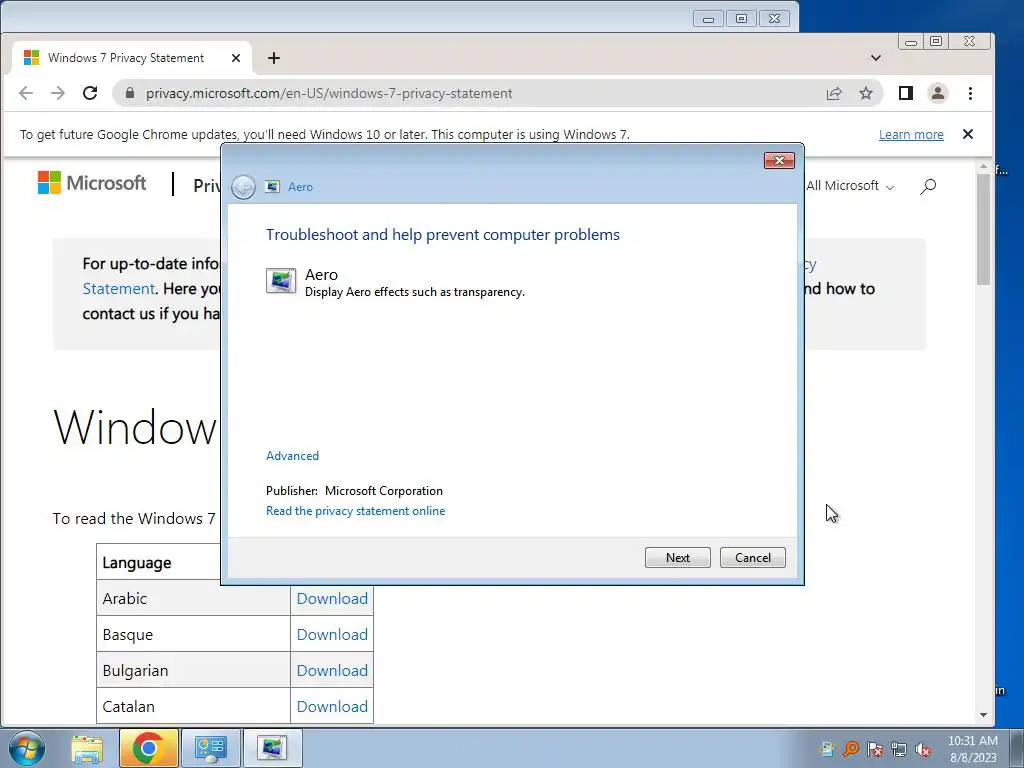Download the Bulgarian privacy statement
Screen dimensions: 1024x768
click(x=332, y=670)
